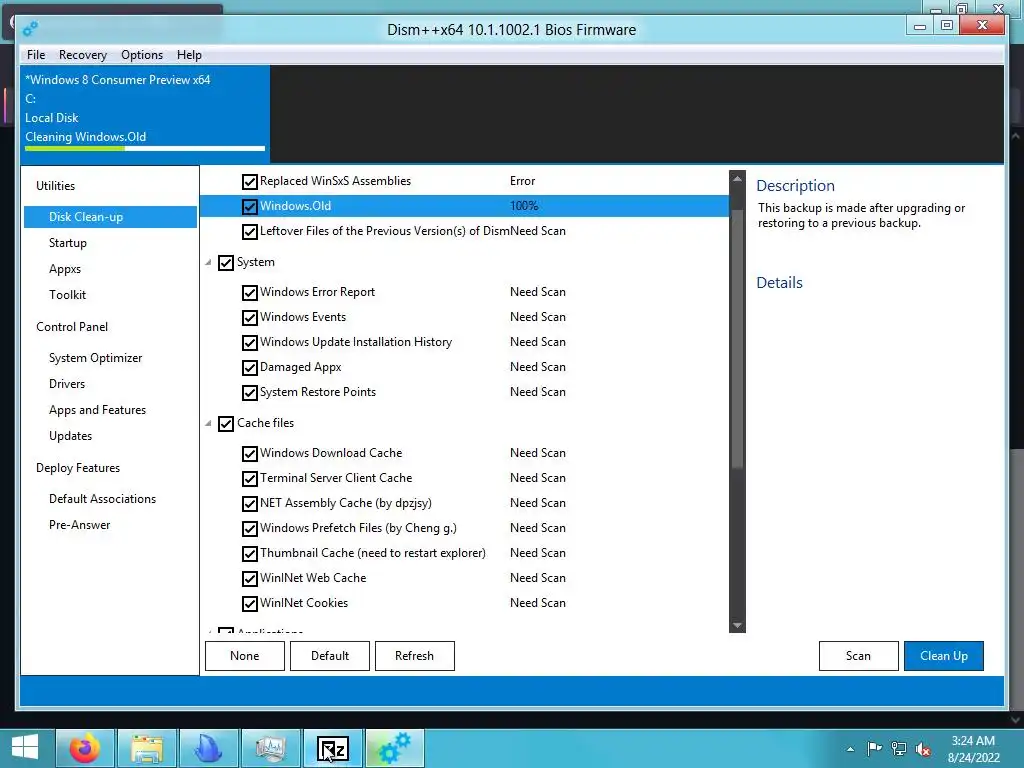Toggle Windows Update Installation History checkbox
Viewport: 1024px width, 768px height.
click(x=249, y=342)
